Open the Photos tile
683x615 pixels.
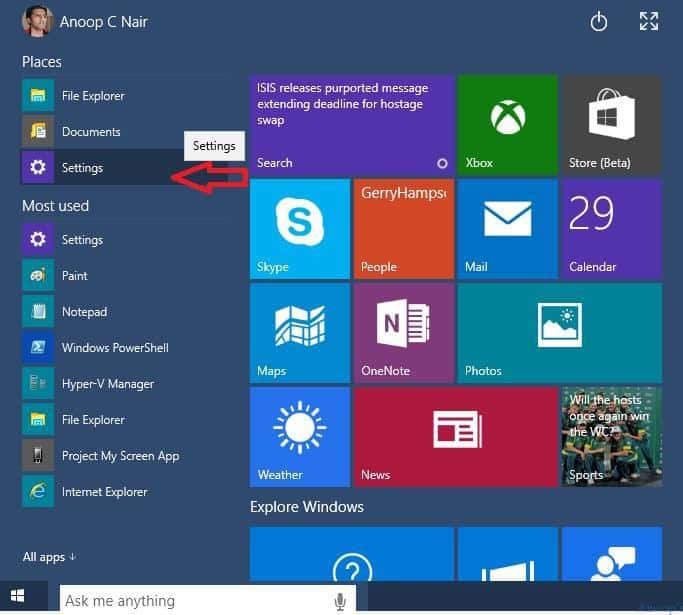click(560, 333)
